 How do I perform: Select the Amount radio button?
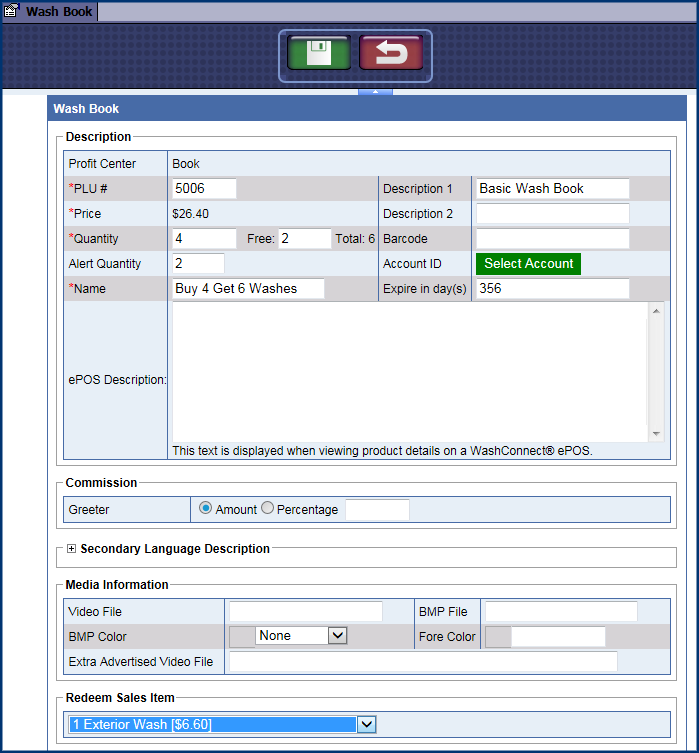coord(206,509)
